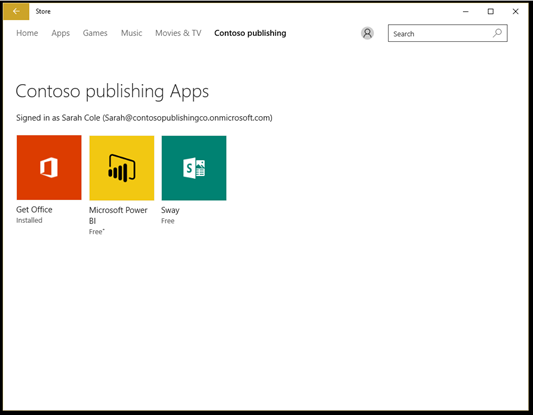Open the user account profile icon
The height and width of the screenshot is (415, 533).
(367, 33)
